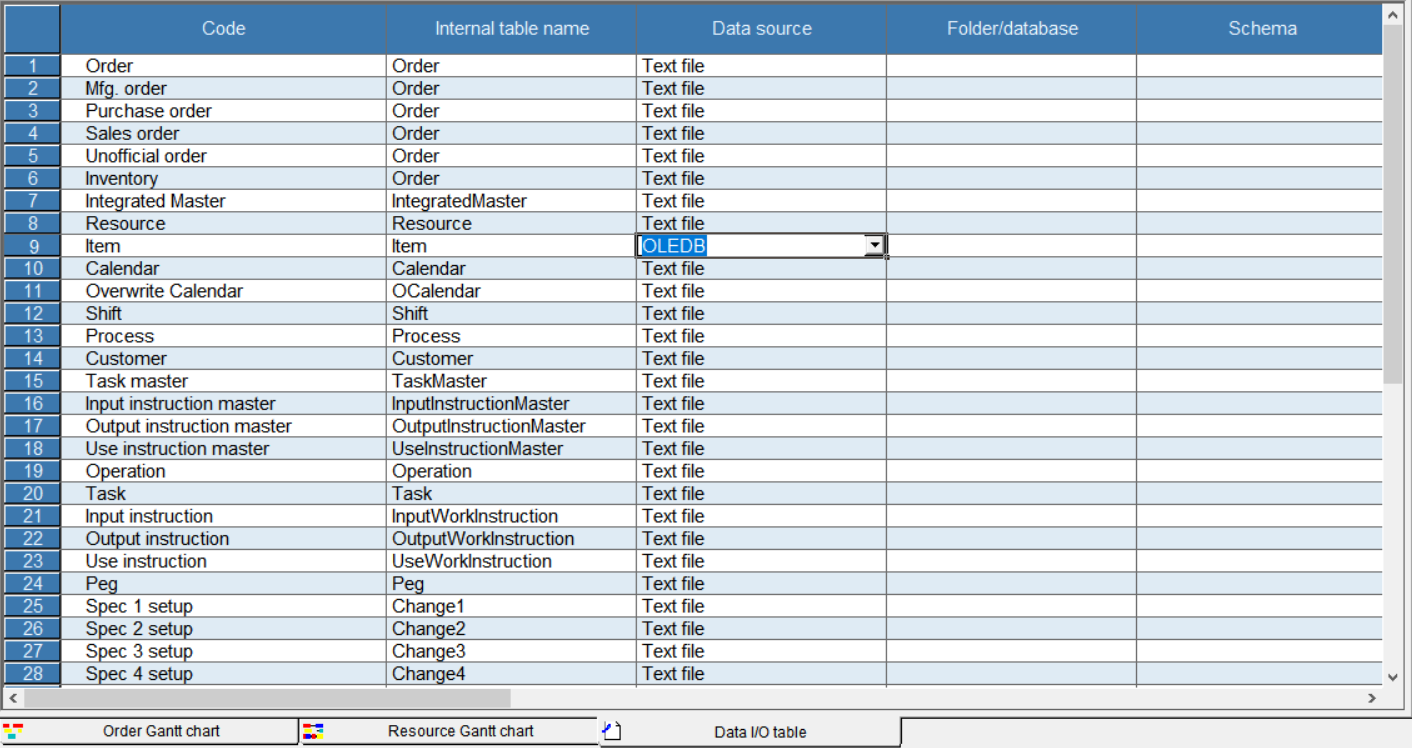Screen dimensions: 1412x748
Task: Select row 9 header for Item
Action: (x=32, y=246)
